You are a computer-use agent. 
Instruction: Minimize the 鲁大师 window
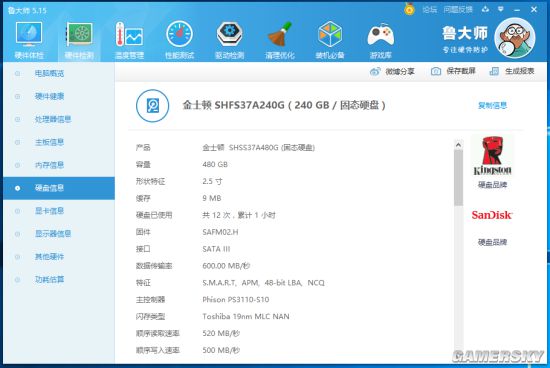pos(517,10)
